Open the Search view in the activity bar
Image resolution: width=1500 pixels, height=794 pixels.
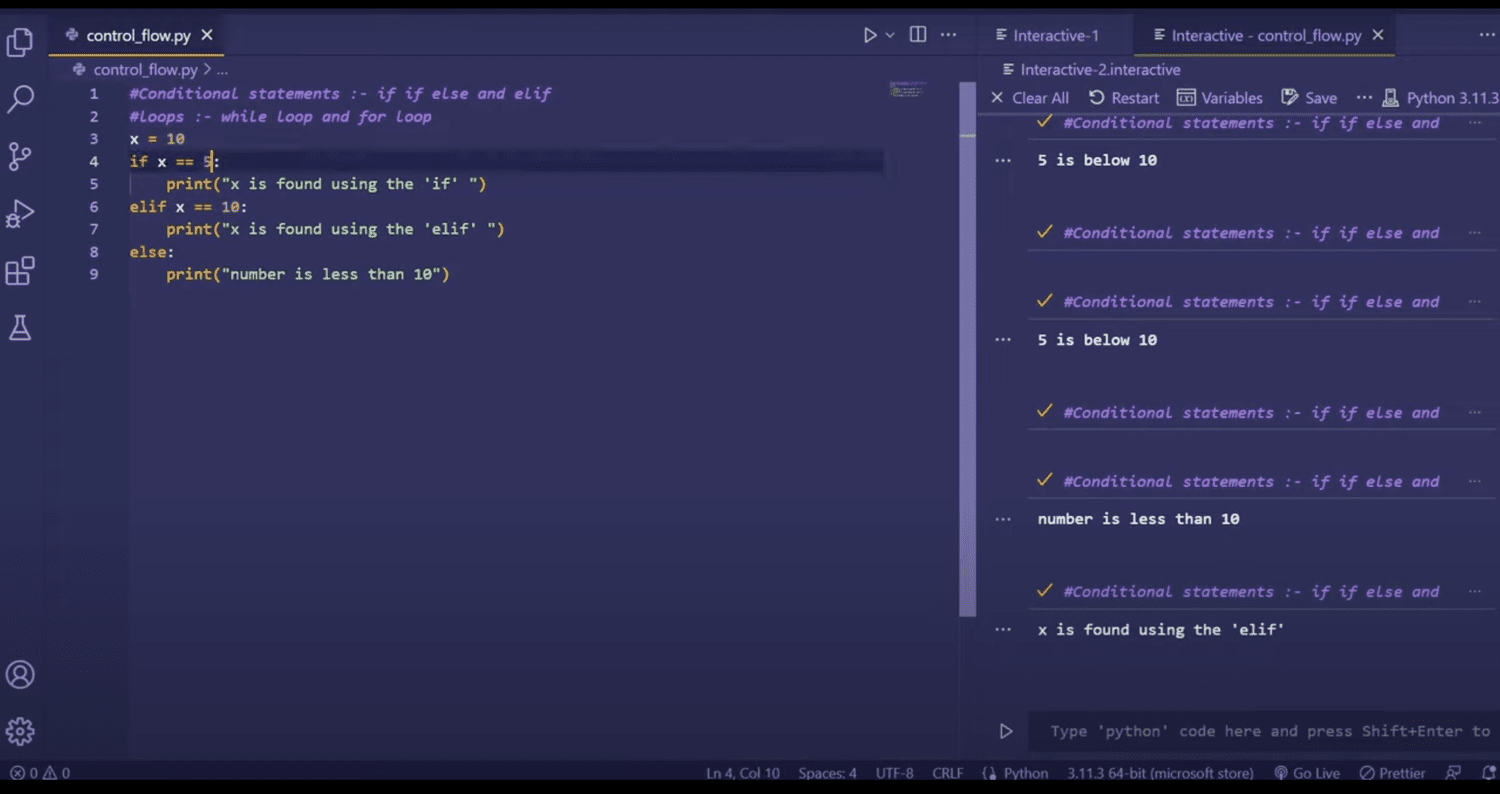click(x=20, y=98)
